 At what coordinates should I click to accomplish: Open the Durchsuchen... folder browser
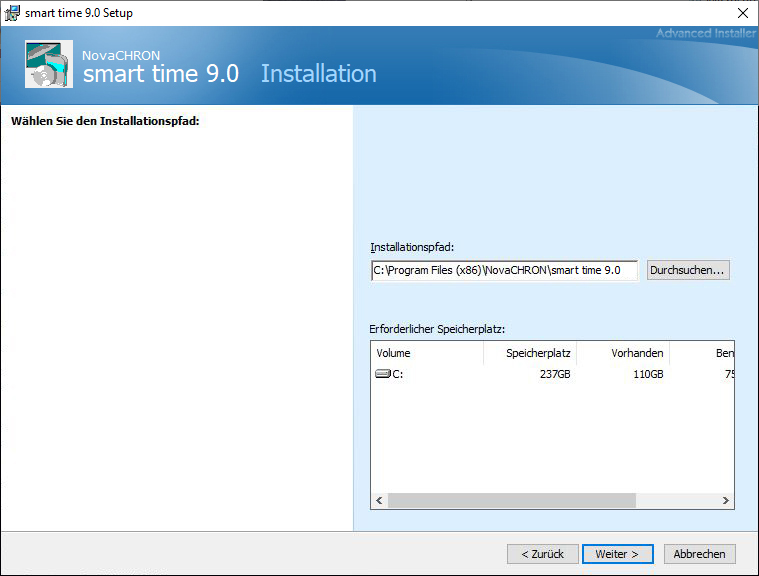pyautogui.click(x=688, y=270)
